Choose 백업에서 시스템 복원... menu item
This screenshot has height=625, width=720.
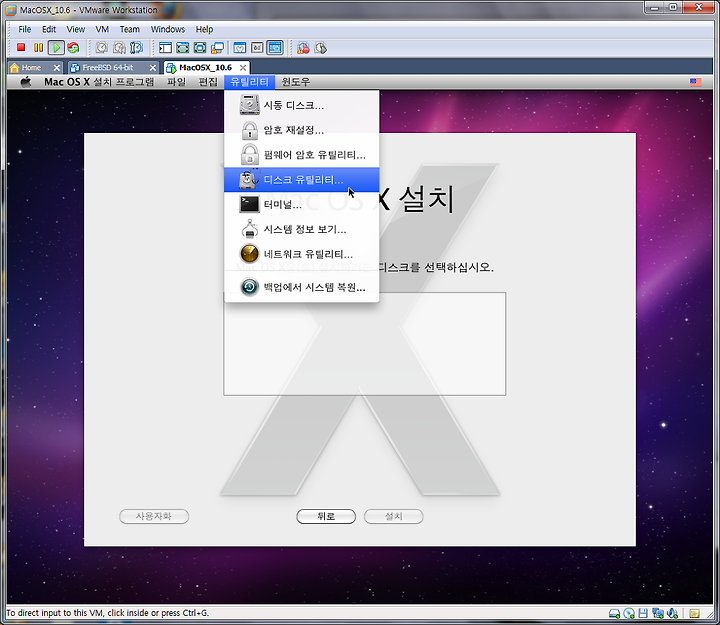coord(302,287)
